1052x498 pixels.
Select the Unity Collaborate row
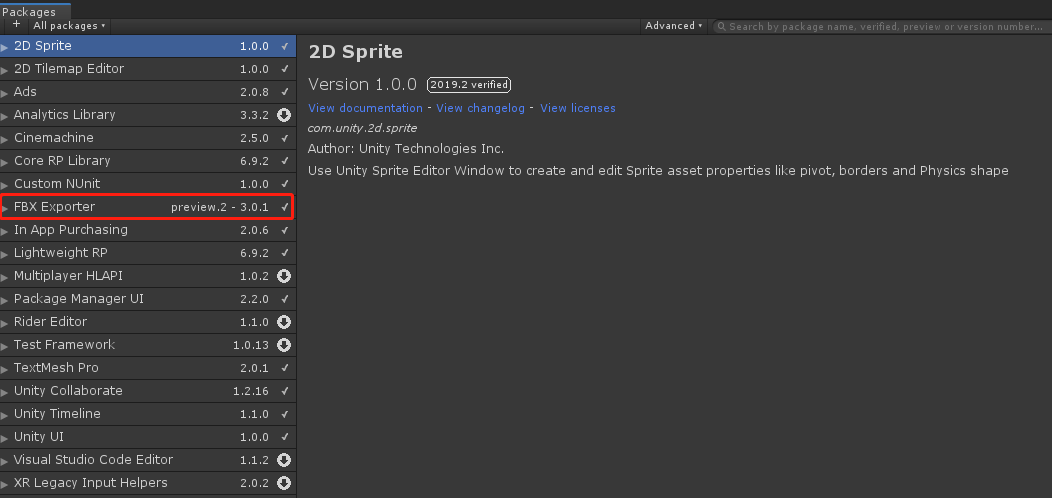pyautogui.click(x=148, y=391)
